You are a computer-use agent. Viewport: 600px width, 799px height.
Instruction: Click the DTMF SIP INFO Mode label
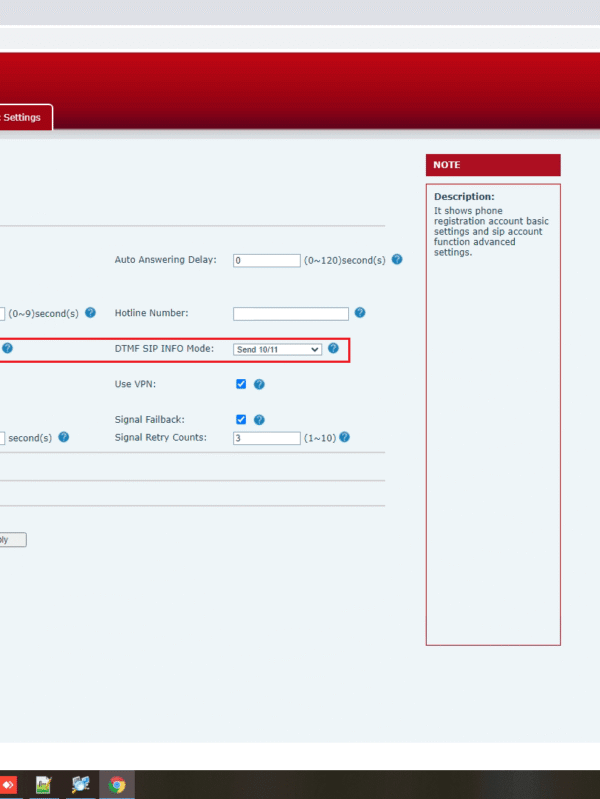[164, 349]
